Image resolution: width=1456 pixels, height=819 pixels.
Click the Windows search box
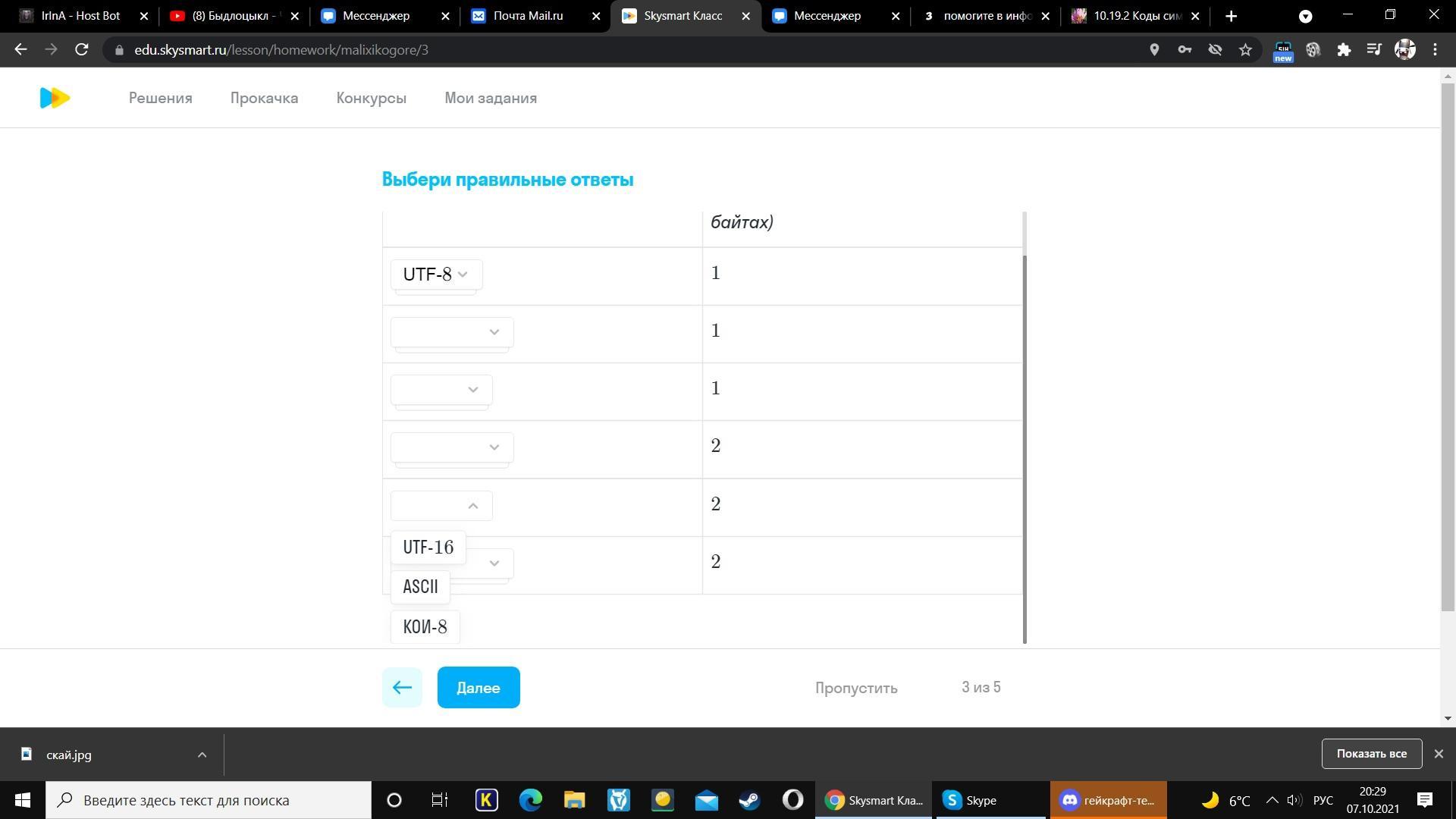(x=209, y=800)
